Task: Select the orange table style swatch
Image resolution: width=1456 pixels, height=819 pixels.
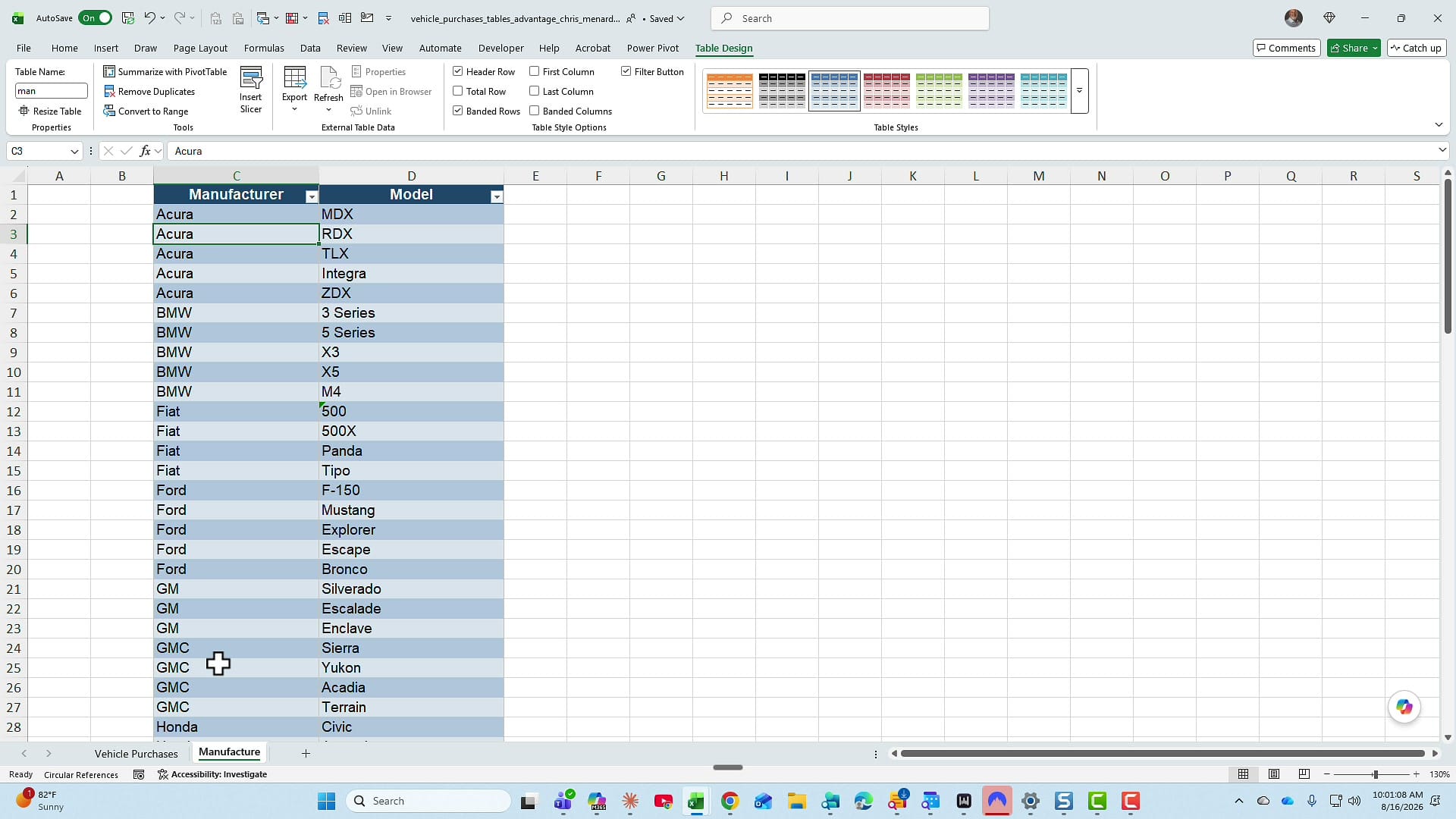Action: pos(730,91)
